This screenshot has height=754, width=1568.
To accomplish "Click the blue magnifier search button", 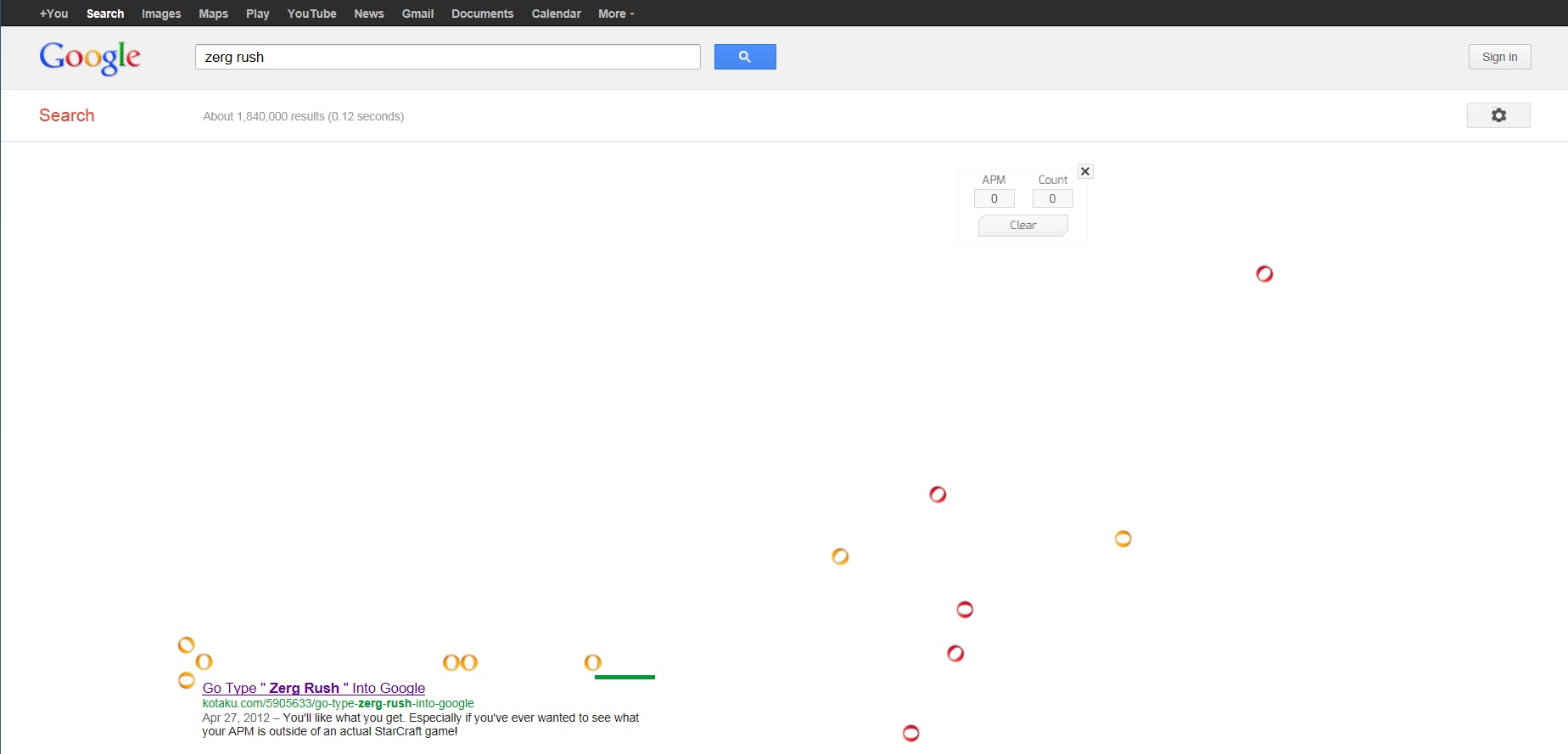I will click(744, 57).
